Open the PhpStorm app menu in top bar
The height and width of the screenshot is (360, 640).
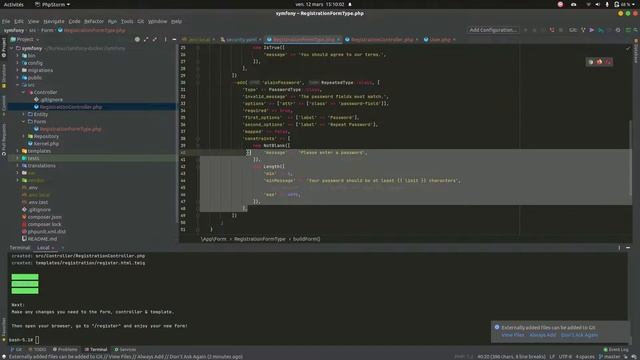coord(52,4)
